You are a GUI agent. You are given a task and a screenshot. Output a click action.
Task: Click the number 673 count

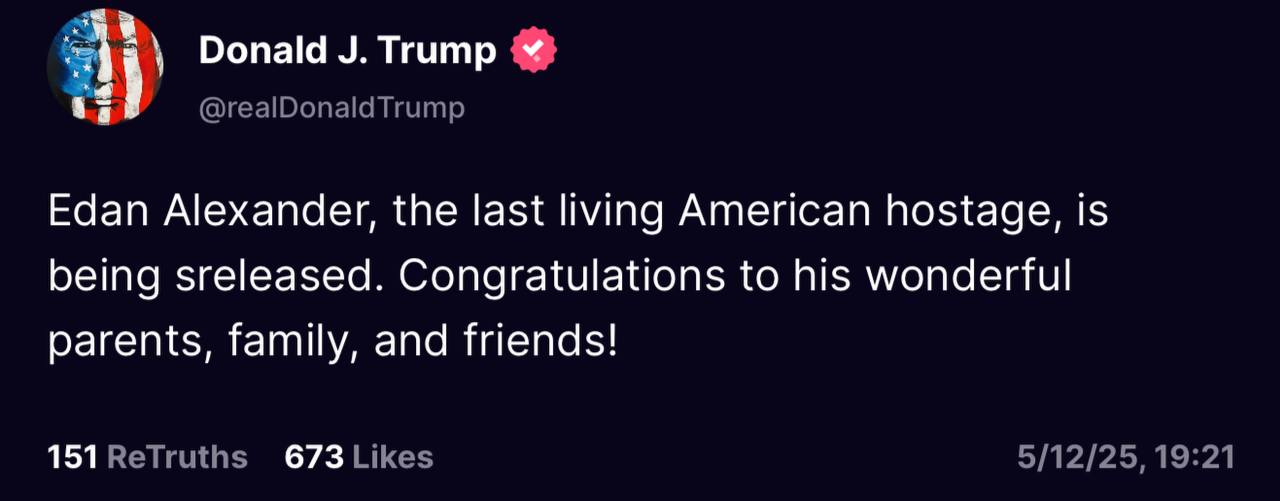pos(314,457)
